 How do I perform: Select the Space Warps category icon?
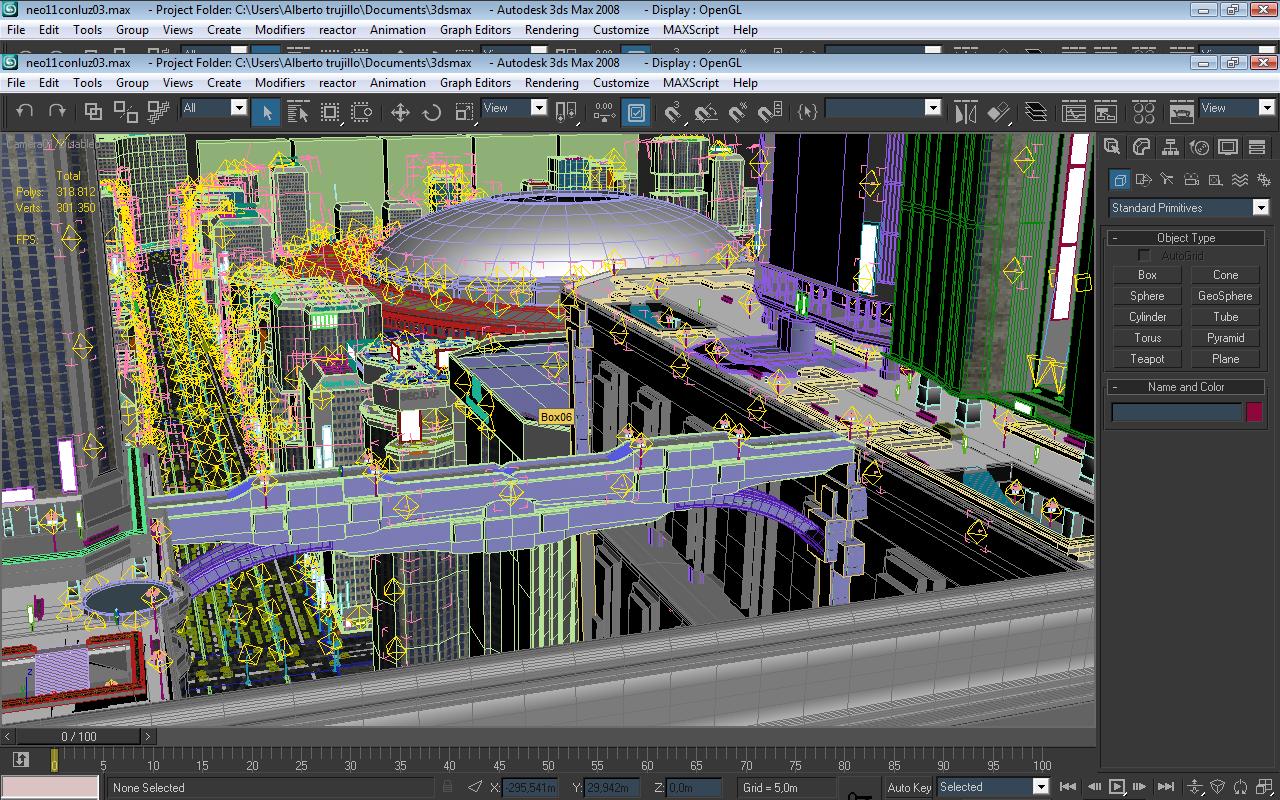[1239, 180]
